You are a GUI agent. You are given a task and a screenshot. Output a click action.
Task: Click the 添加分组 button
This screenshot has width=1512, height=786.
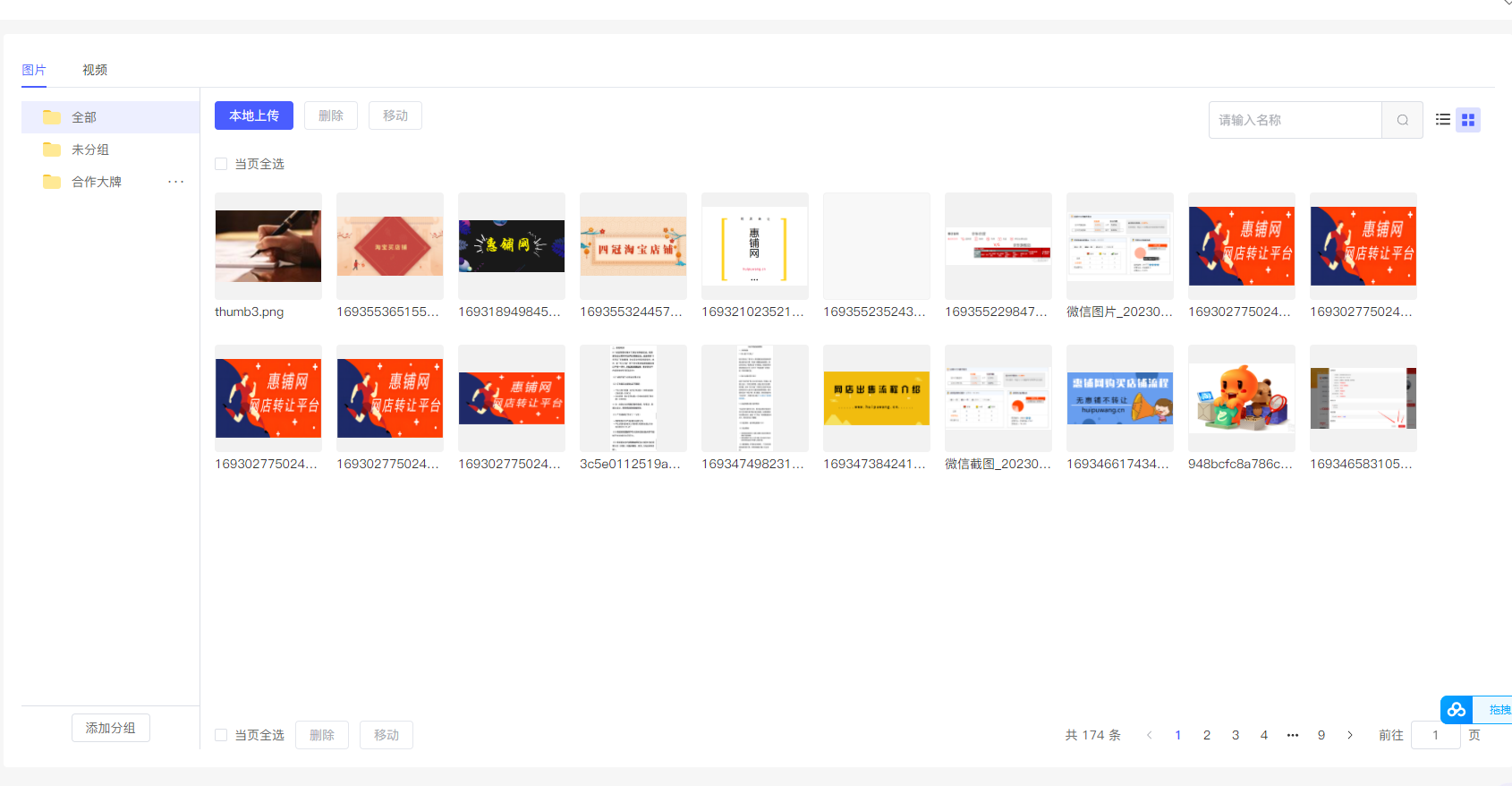coord(111,728)
